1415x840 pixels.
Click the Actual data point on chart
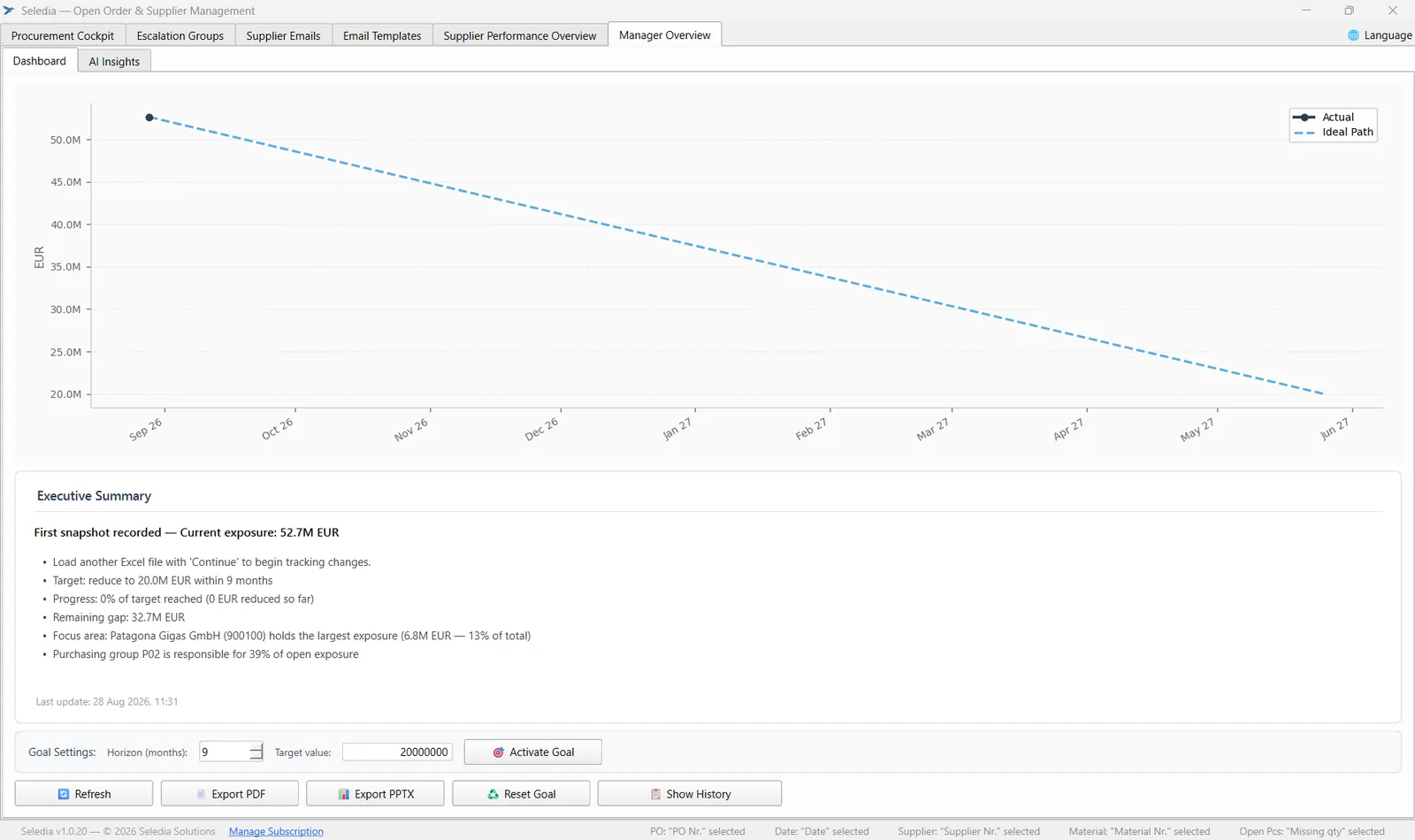tap(149, 118)
